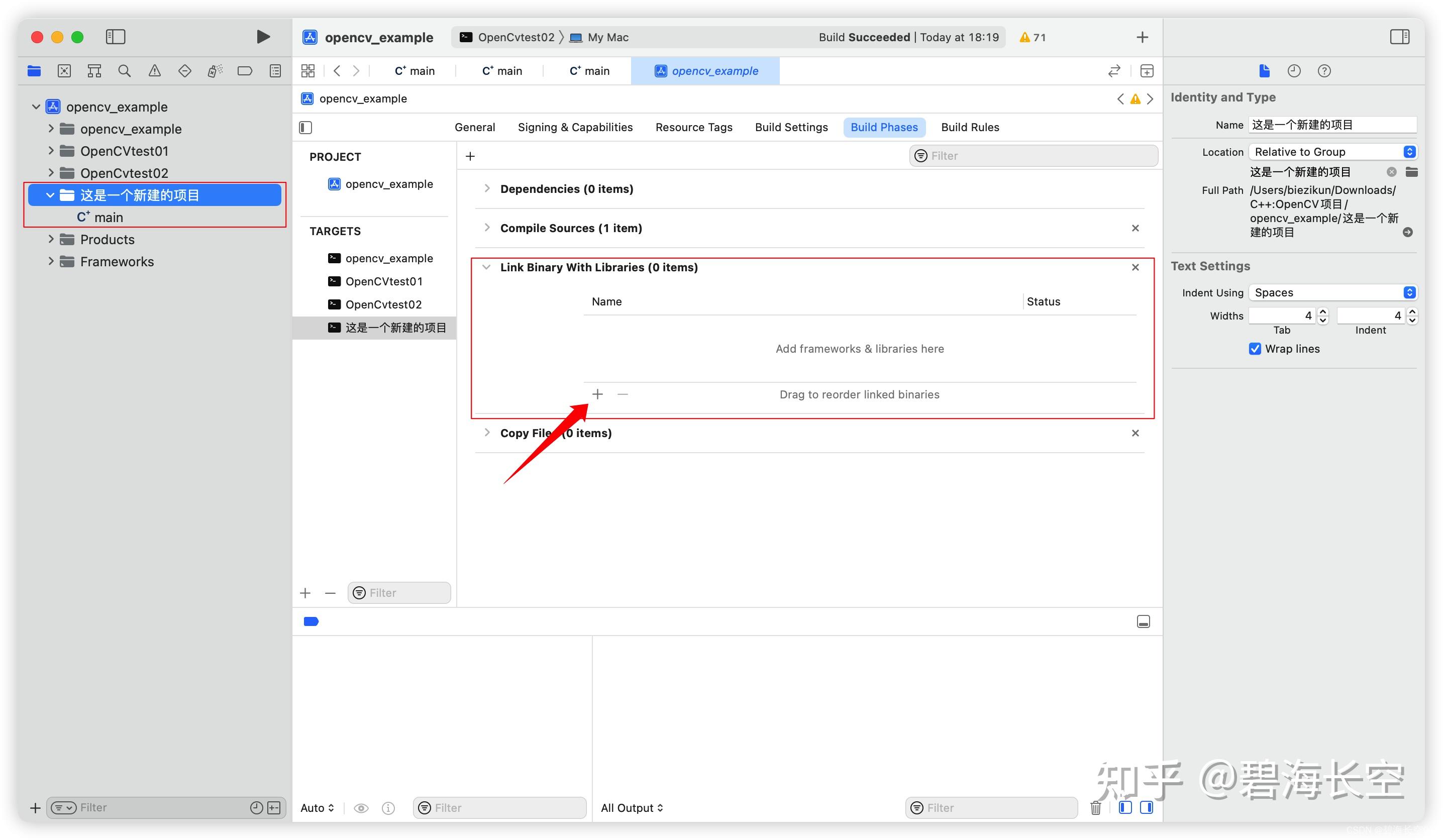1443x840 pixels.
Task: Toggle the left navigator sidebar
Action: [x=115, y=37]
